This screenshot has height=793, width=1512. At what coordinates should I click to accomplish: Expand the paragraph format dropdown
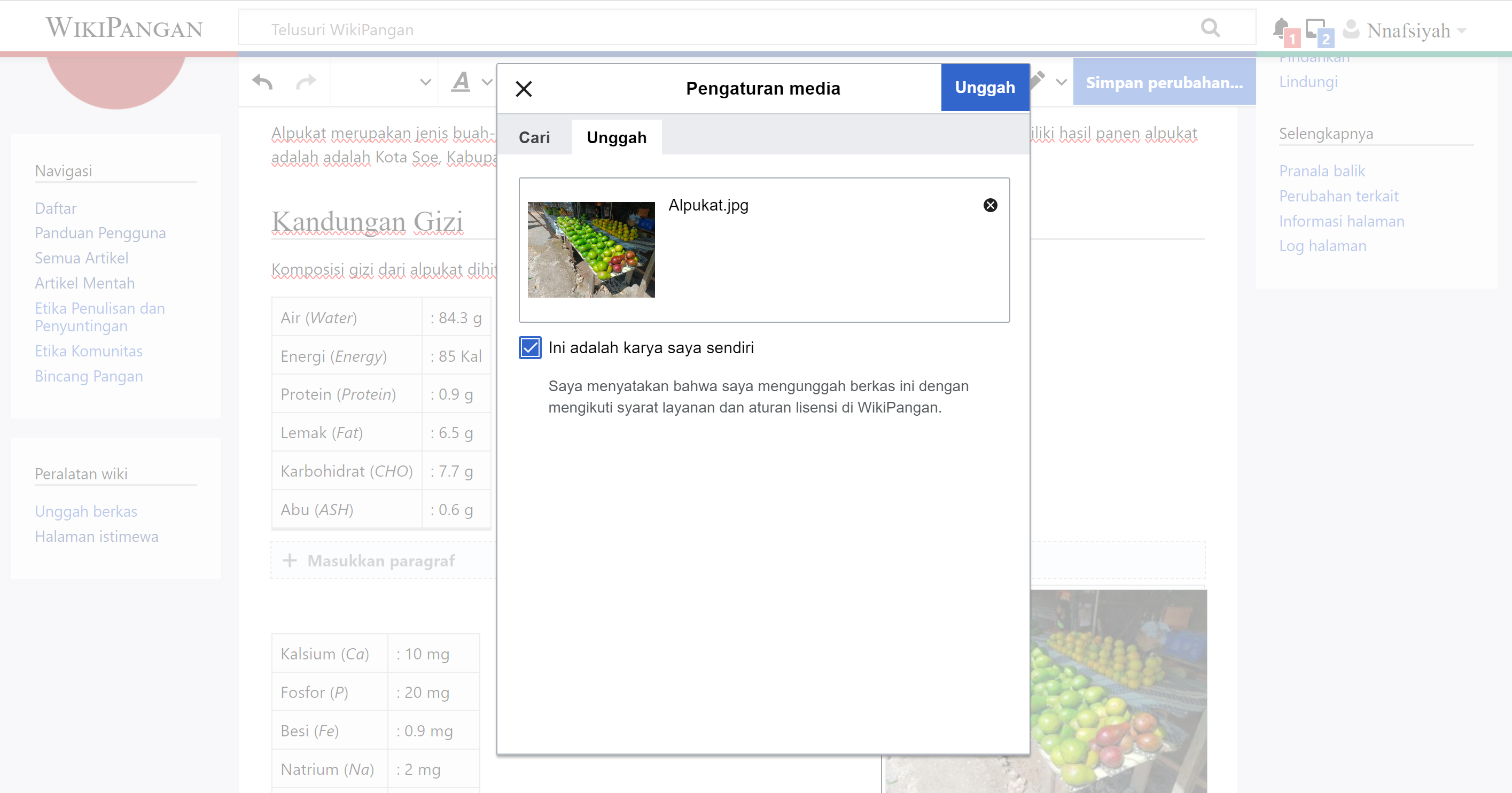[425, 82]
